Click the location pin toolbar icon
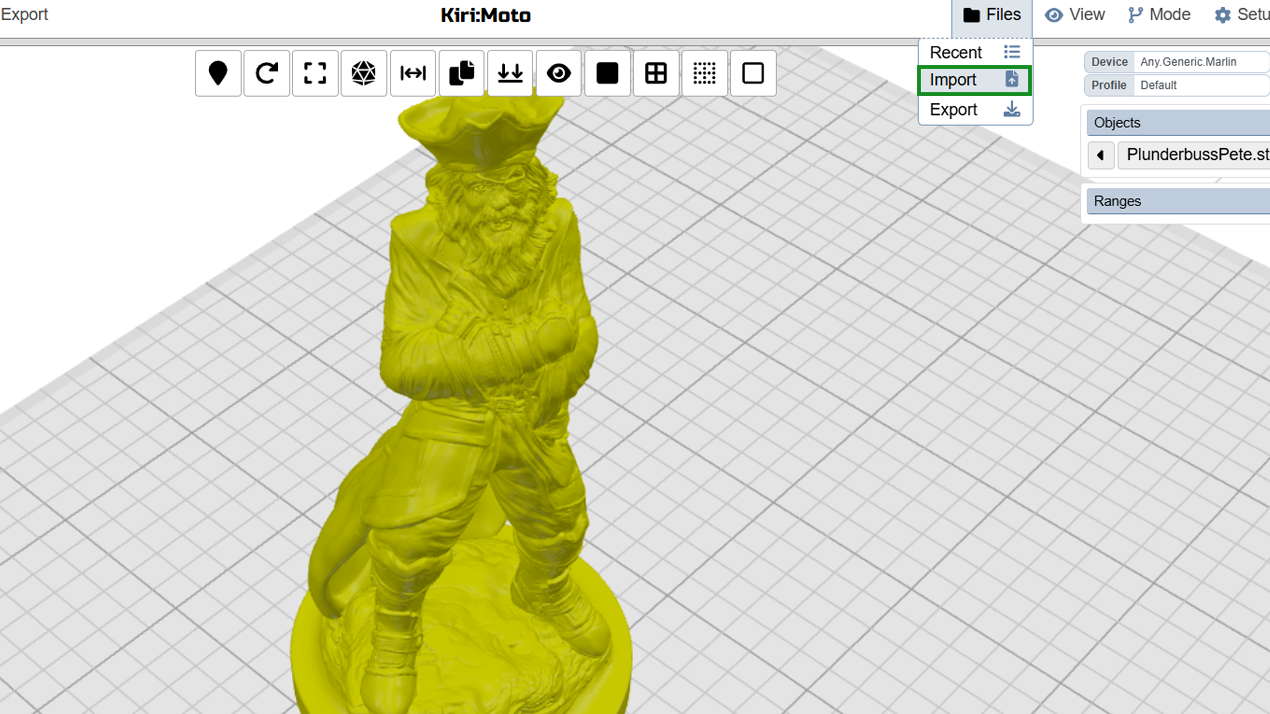 pyautogui.click(x=218, y=73)
